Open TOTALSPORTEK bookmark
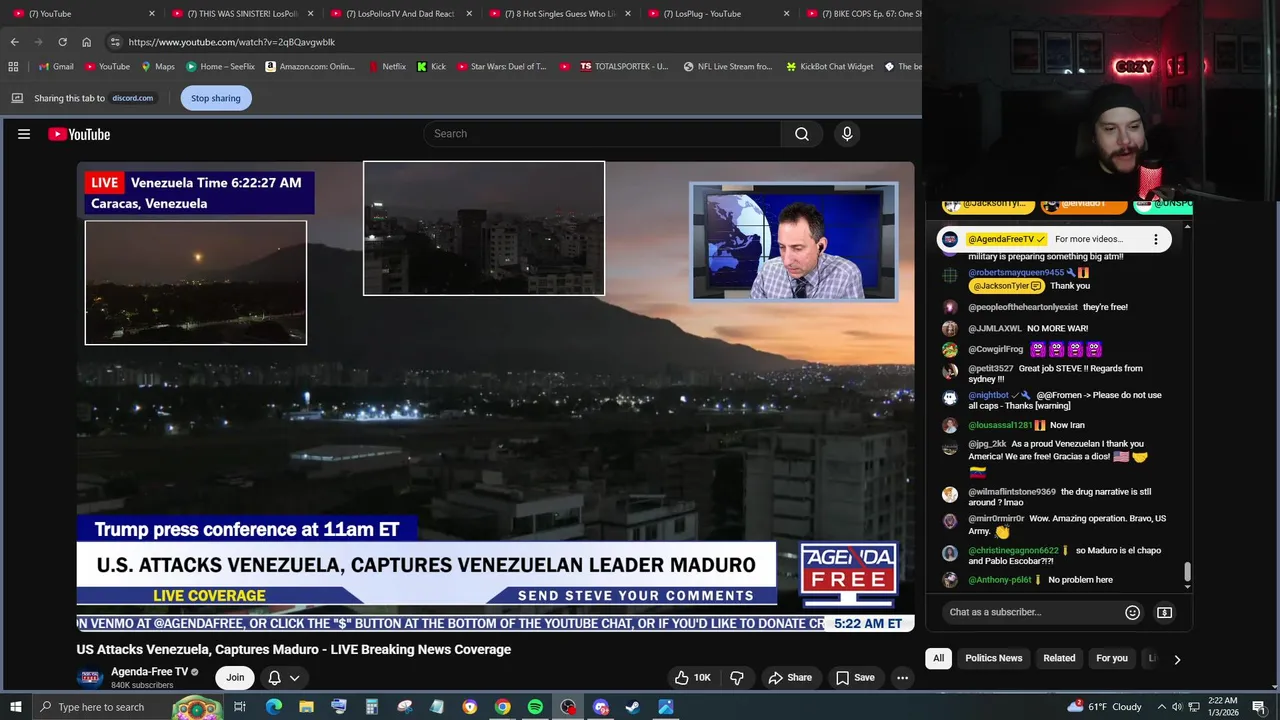Image resolution: width=1280 pixels, height=720 pixels. [x=624, y=67]
